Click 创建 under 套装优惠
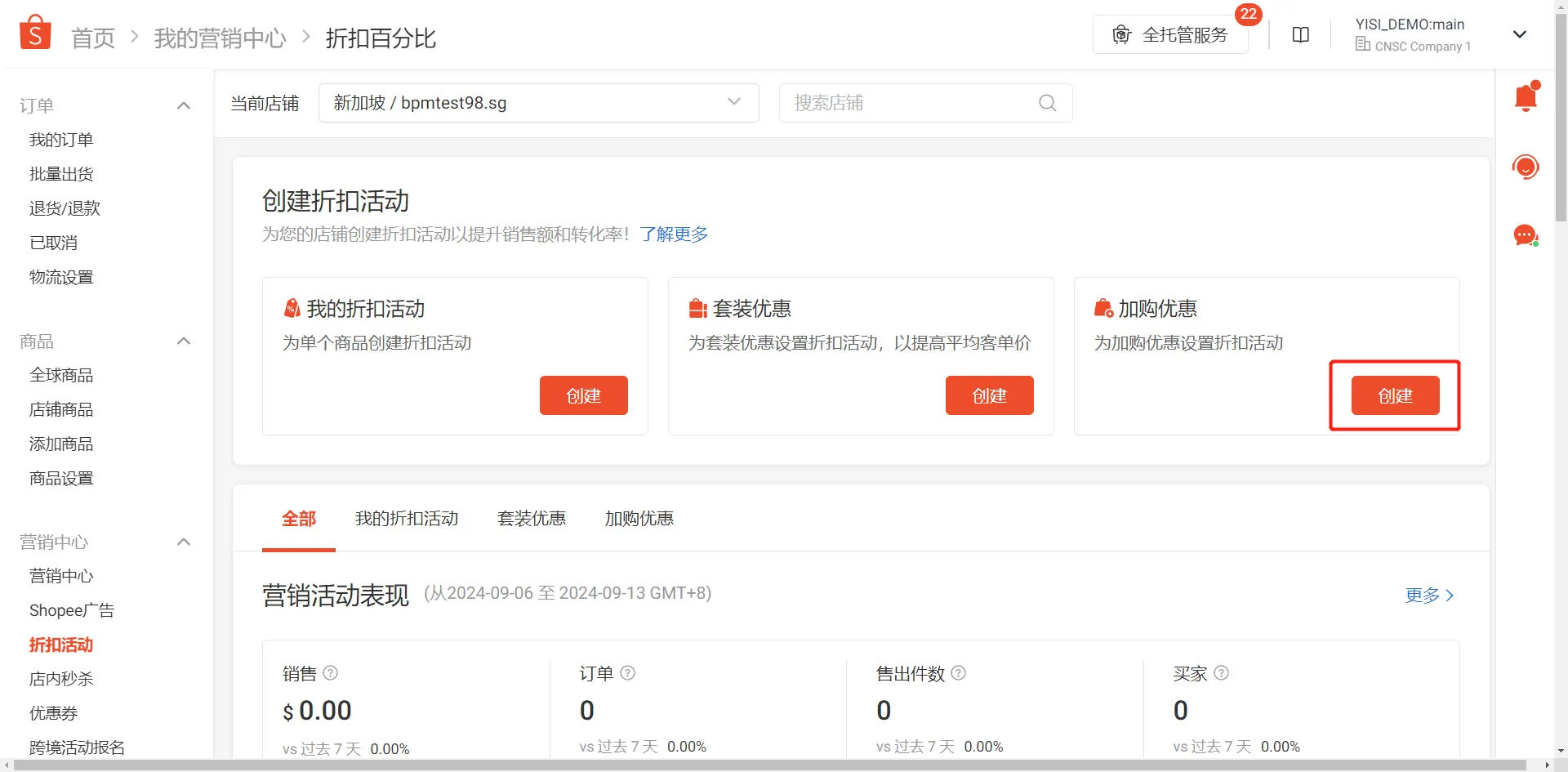This screenshot has width=1568, height=772. 989,395
